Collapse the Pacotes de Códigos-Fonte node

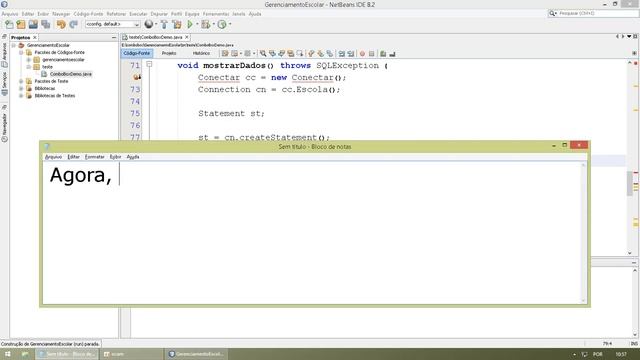(x=21, y=53)
